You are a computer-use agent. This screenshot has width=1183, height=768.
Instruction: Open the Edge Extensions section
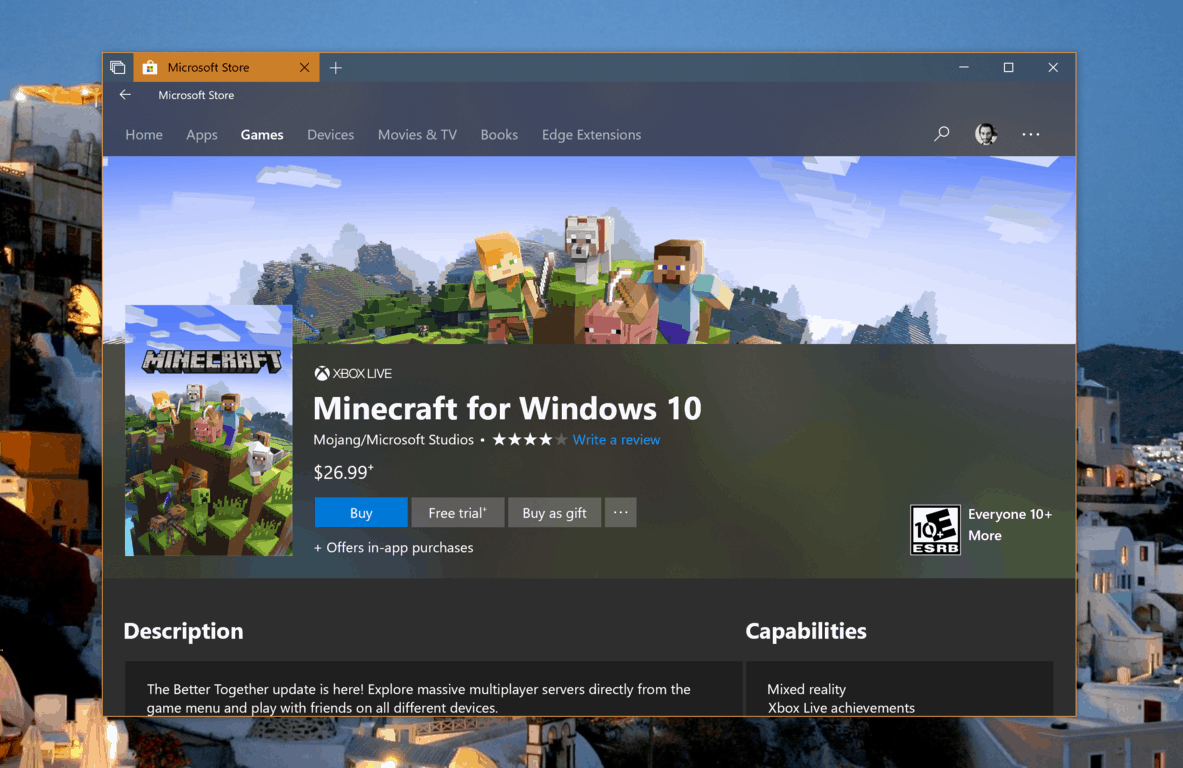tap(592, 134)
